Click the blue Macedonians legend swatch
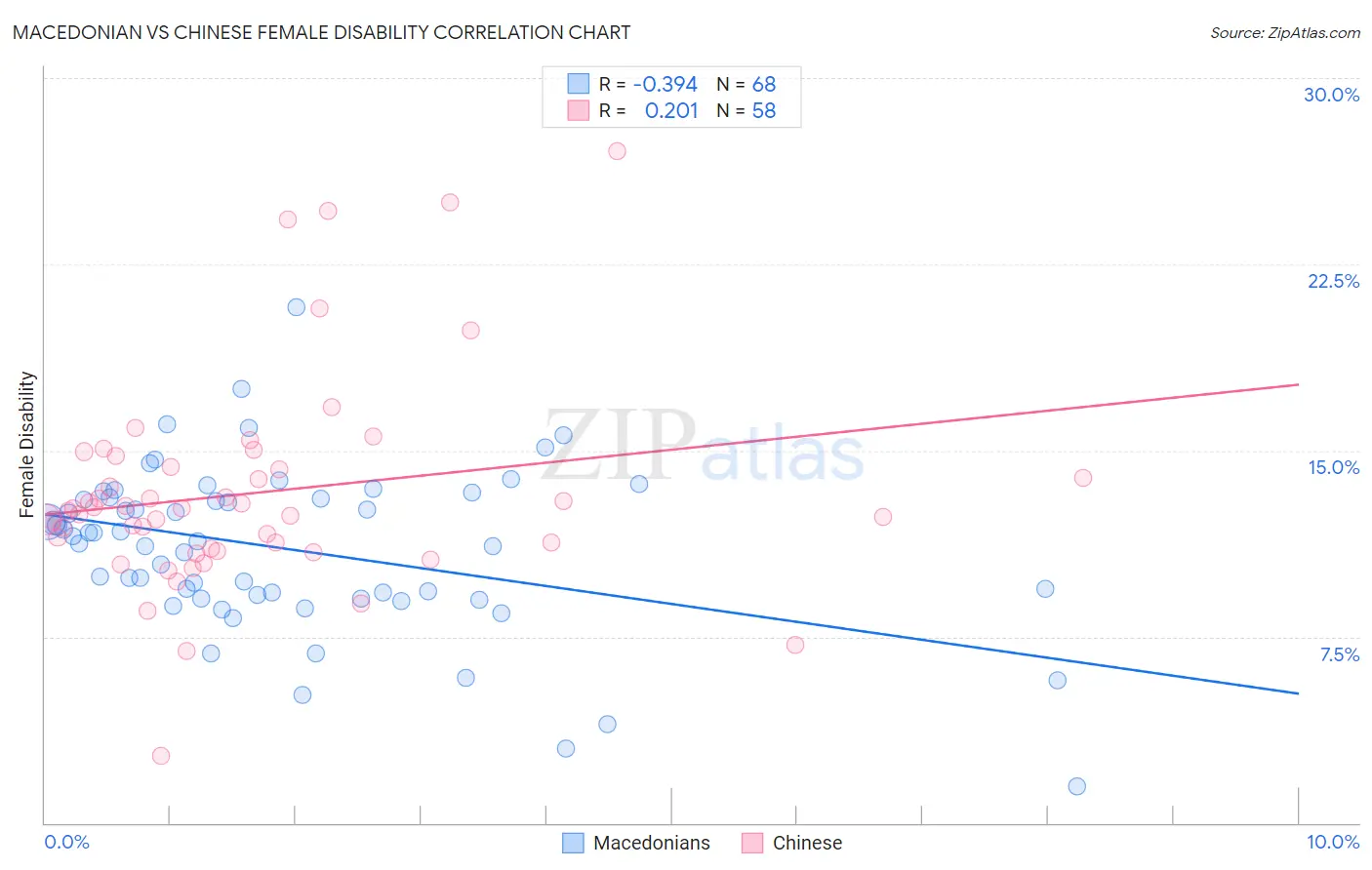 [573, 843]
